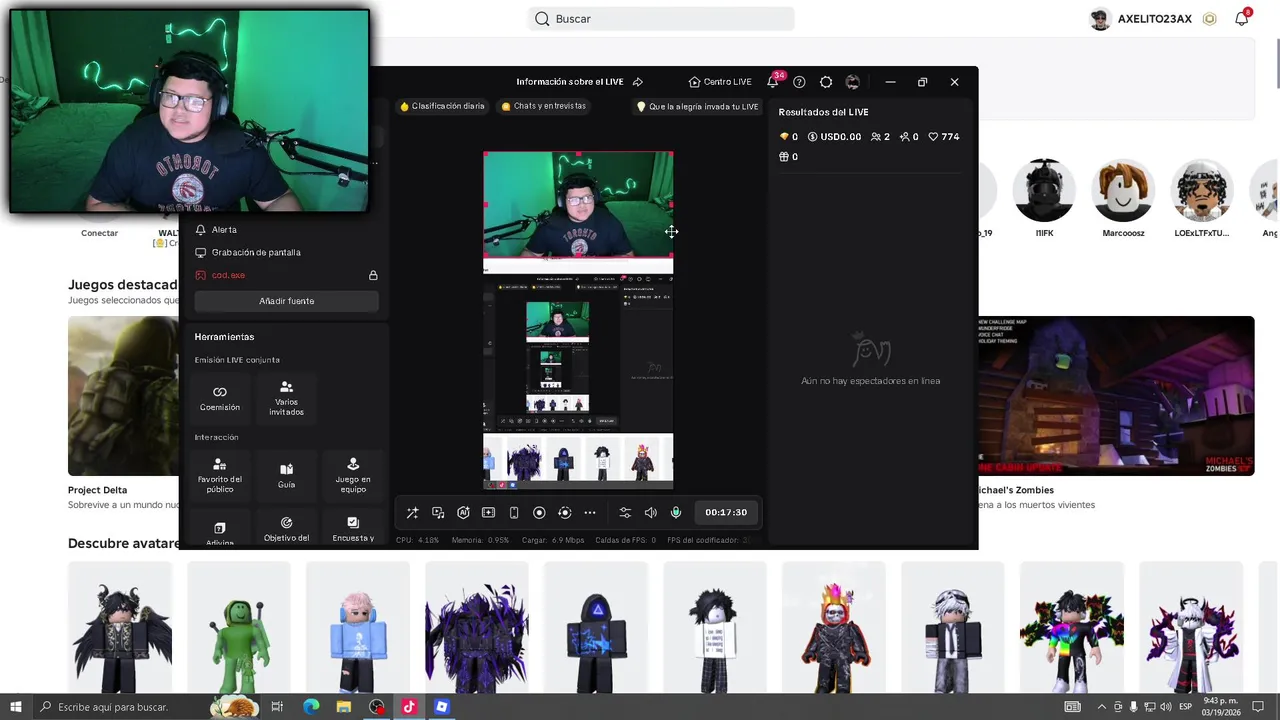Open the magic wand effects tool
Image resolution: width=1280 pixels, height=720 pixels.
pyautogui.click(x=412, y=513)
